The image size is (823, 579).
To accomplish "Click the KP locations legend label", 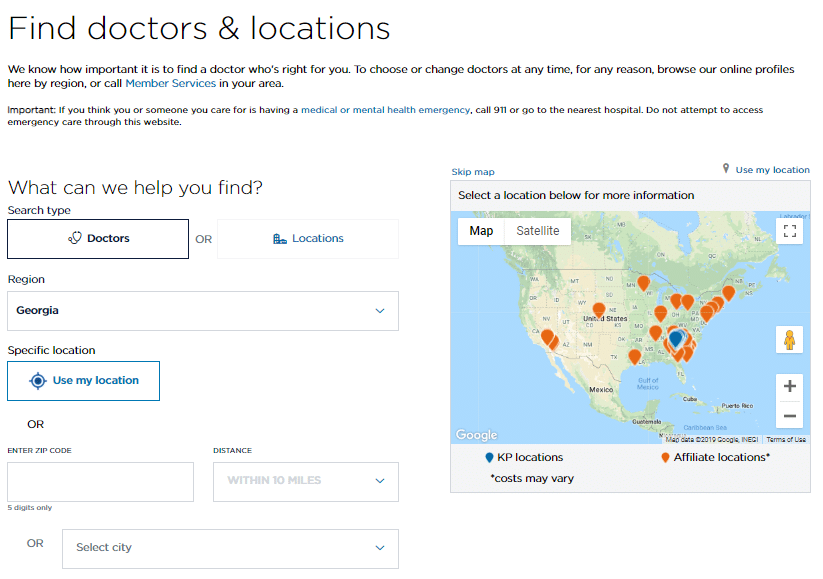I will pyautogui.click(x=530, y=457).
